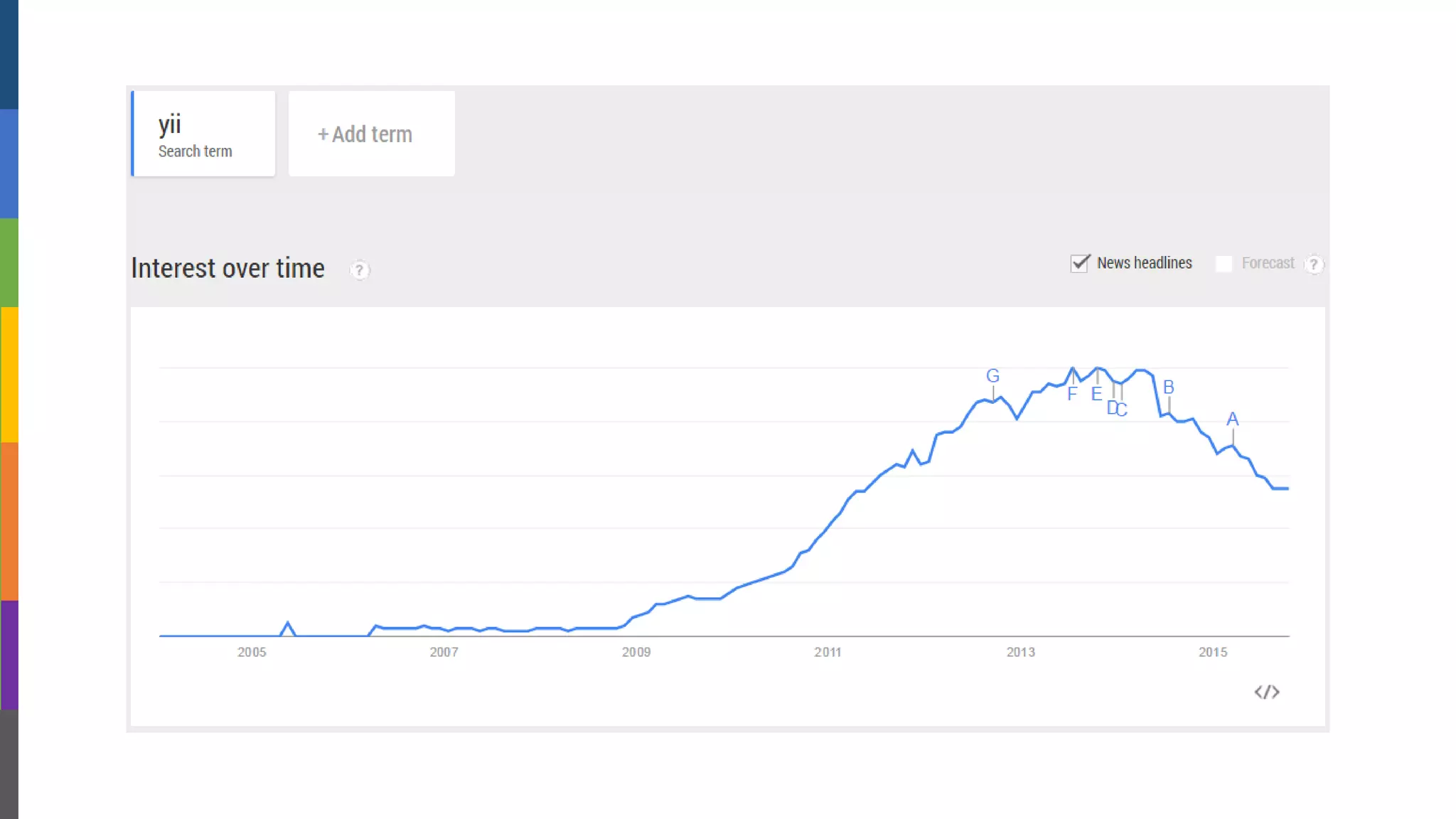Click the embed code icon below chart
This screenshot has width=1456, height=819.
(x=1266, y=692)
